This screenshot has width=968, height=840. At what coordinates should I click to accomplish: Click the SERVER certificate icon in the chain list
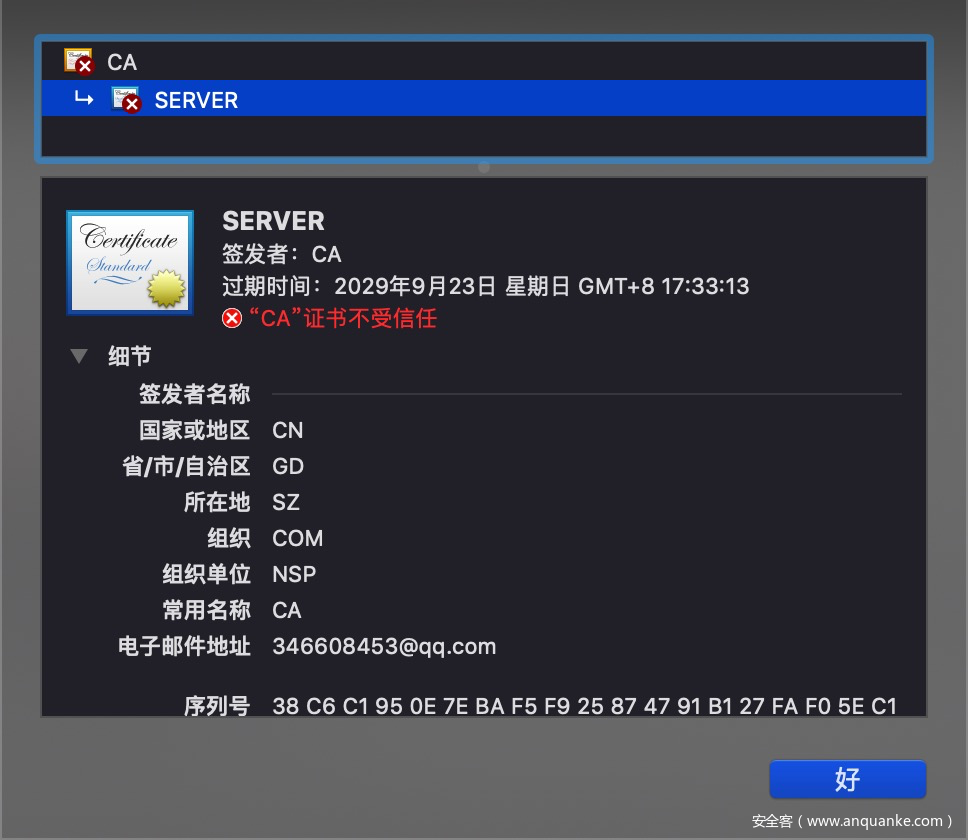[126, 100]
